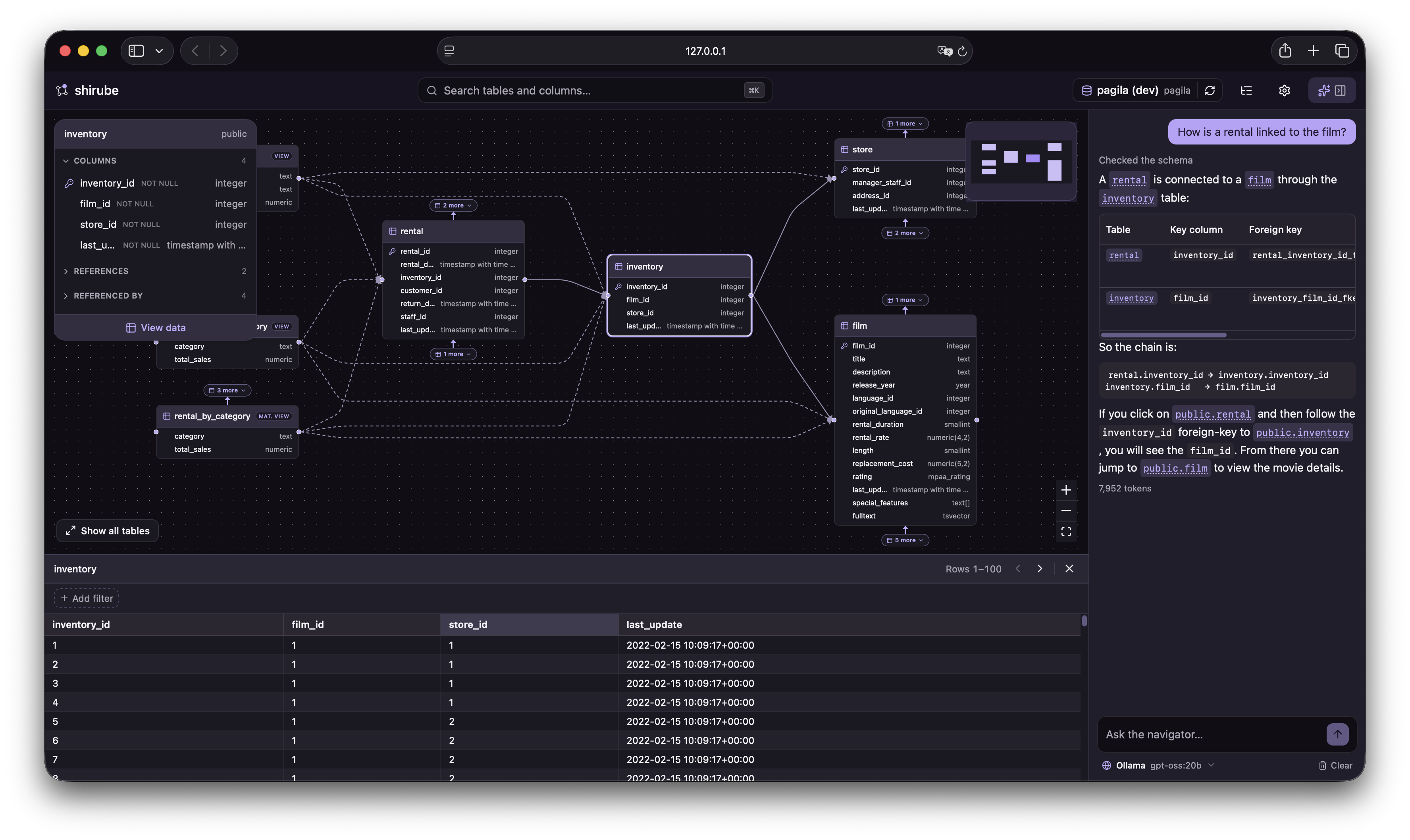
Task: Focus the Search tables and columns field
Action: pos(595,91)
